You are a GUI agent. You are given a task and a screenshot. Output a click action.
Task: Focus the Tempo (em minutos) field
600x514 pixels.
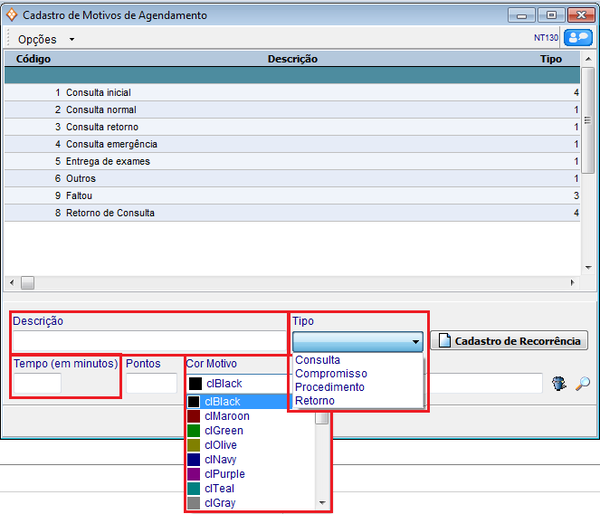pyautogui.click(x=38, y=383)
